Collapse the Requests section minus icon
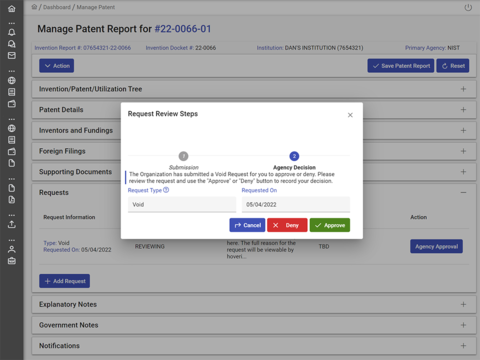Screen dimensions: 480x360 coord(463,192)
